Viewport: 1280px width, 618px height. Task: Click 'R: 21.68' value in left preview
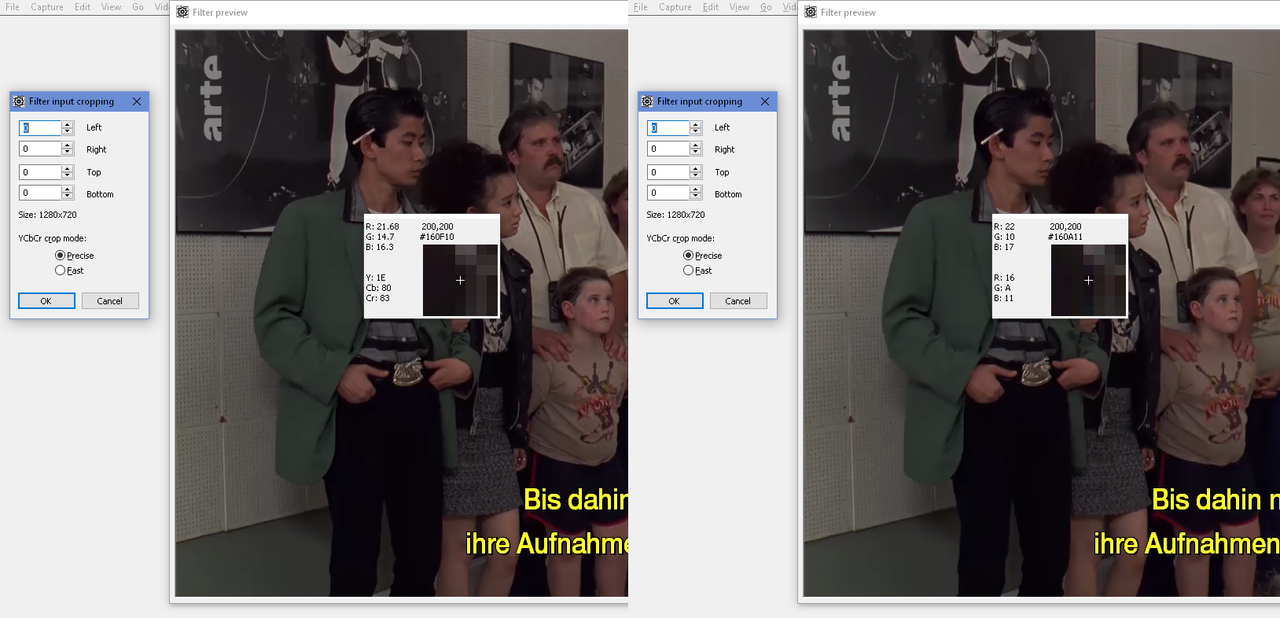(x=382, y=226)
